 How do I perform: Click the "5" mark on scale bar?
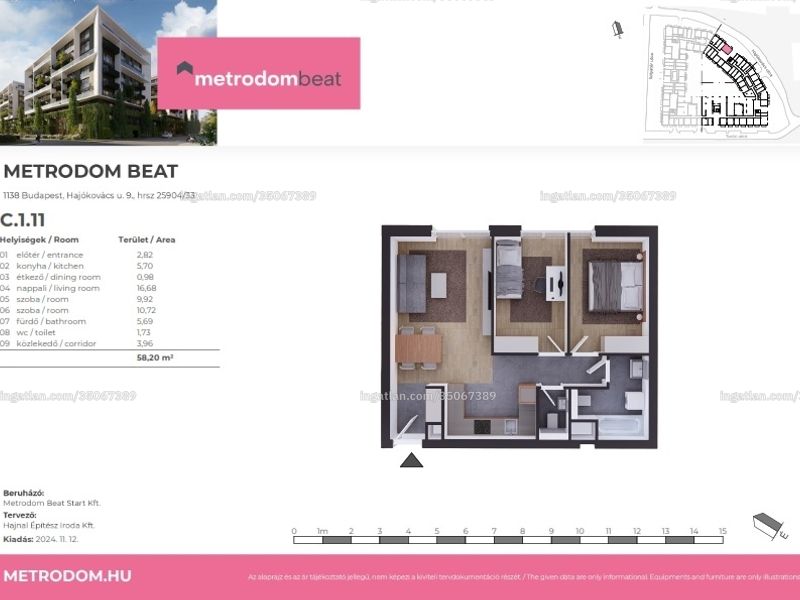coord(437,531)
